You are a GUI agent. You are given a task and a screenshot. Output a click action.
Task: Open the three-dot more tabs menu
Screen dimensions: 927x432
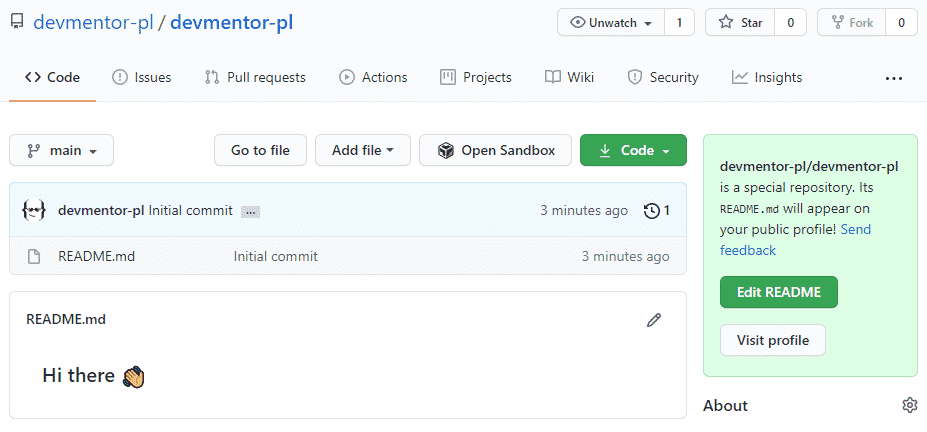coord(894,78)
